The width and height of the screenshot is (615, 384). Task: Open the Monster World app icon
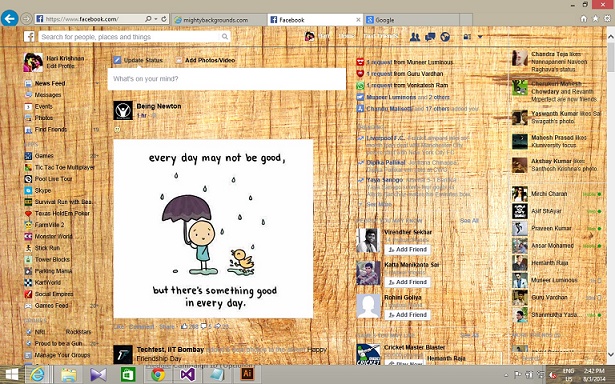[x=28, y=236]
